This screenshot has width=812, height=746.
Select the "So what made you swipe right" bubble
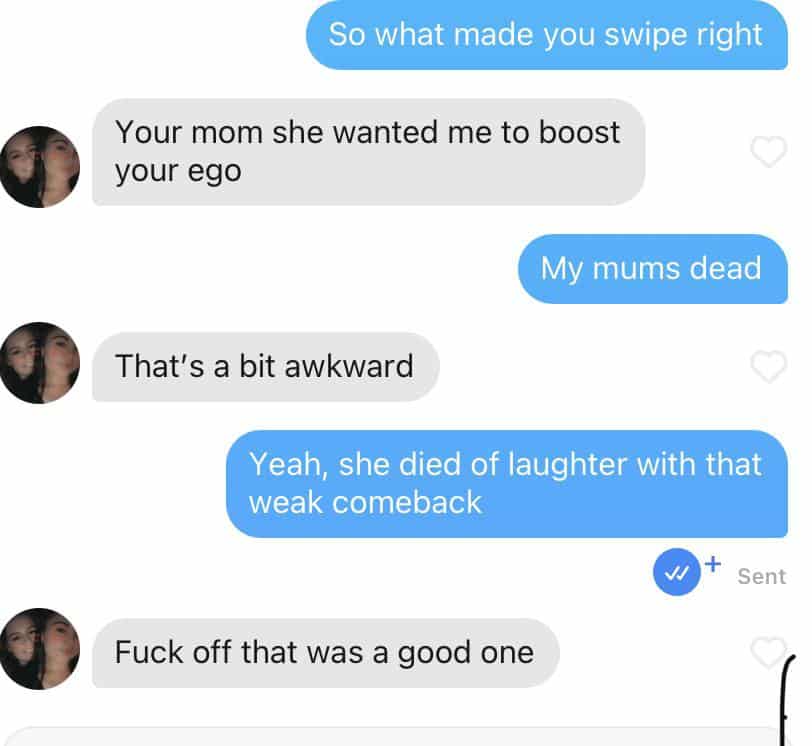click(547, 35)
